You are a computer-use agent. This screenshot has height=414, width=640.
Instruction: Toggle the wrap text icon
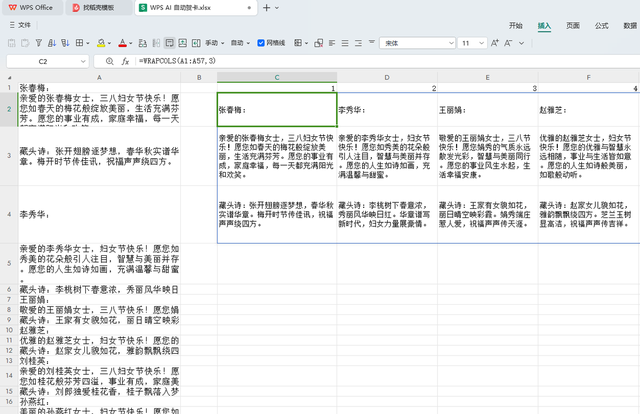[x=169, y=43]
